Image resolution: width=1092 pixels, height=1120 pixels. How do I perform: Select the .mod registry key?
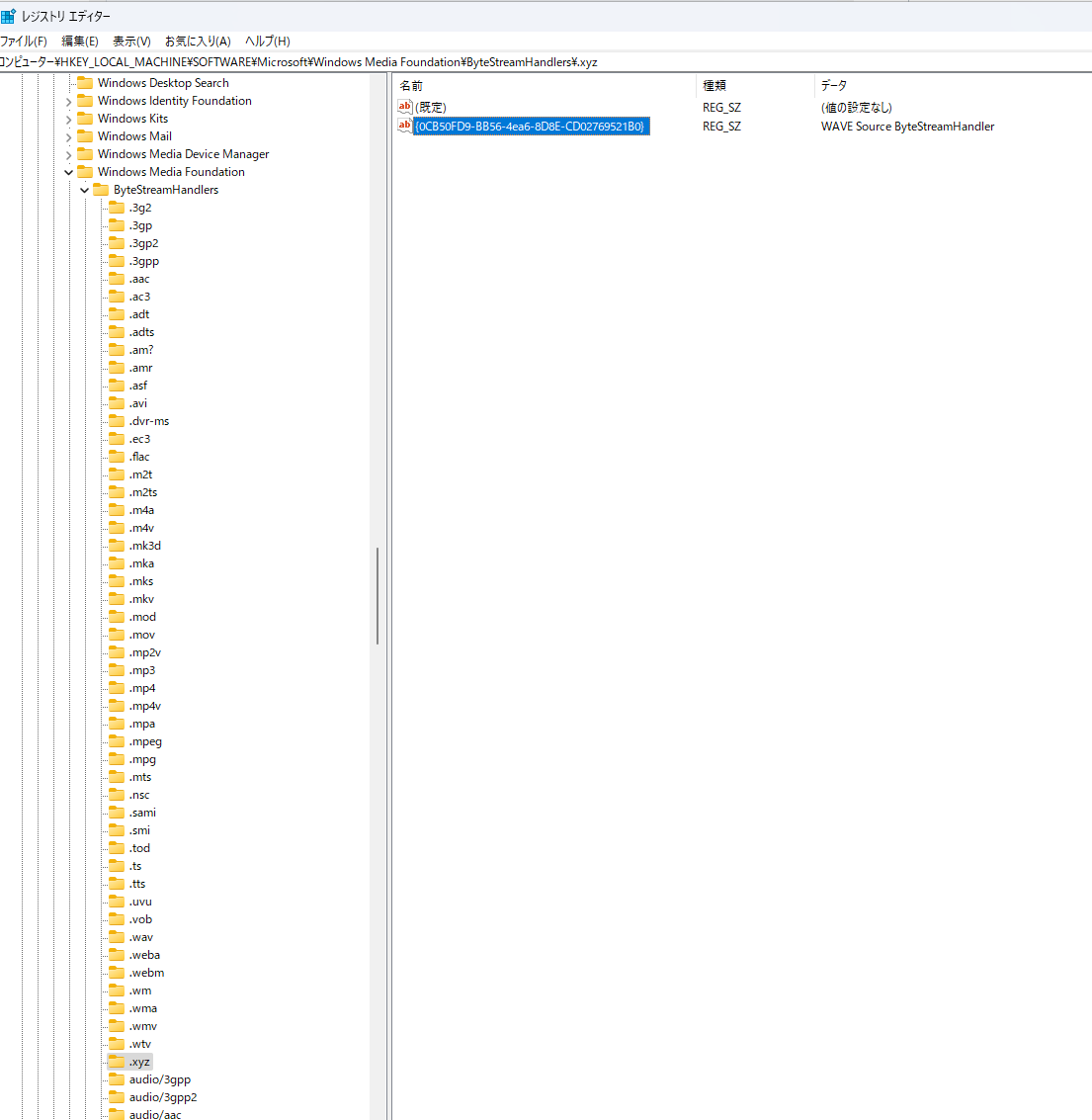coord(142,617)
